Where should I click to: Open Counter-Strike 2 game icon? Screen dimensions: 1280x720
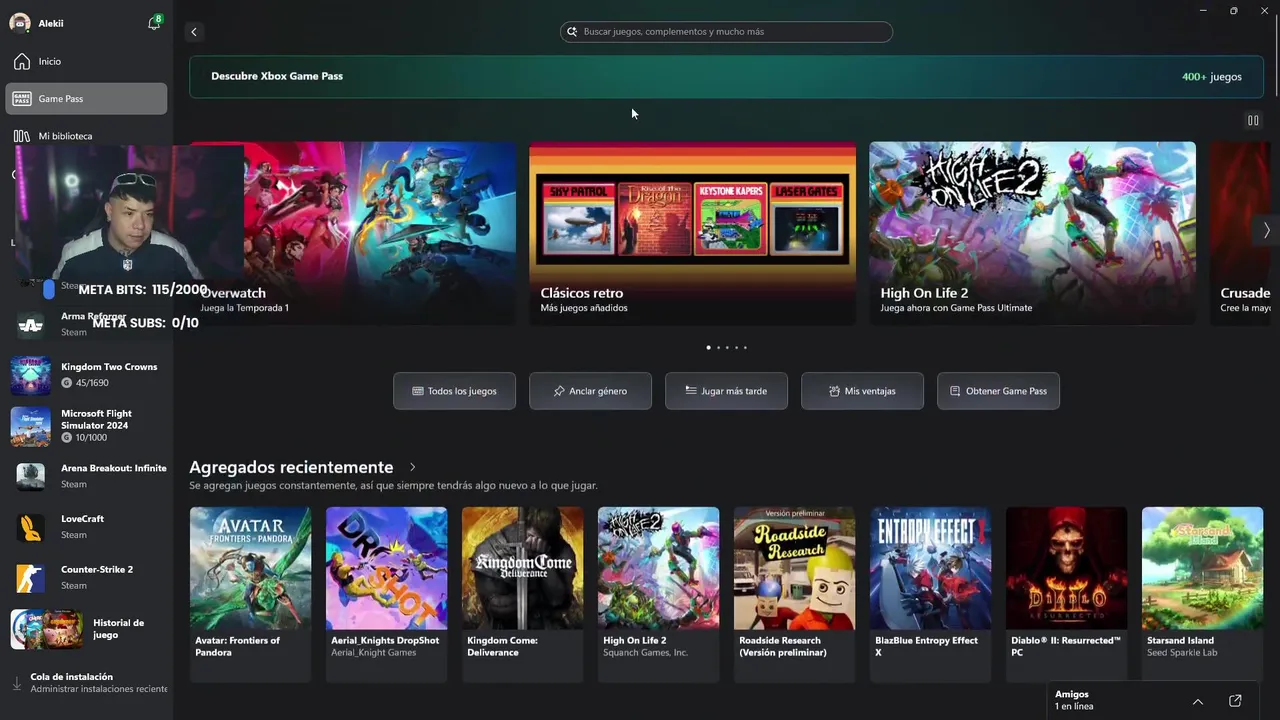(30, 578)
